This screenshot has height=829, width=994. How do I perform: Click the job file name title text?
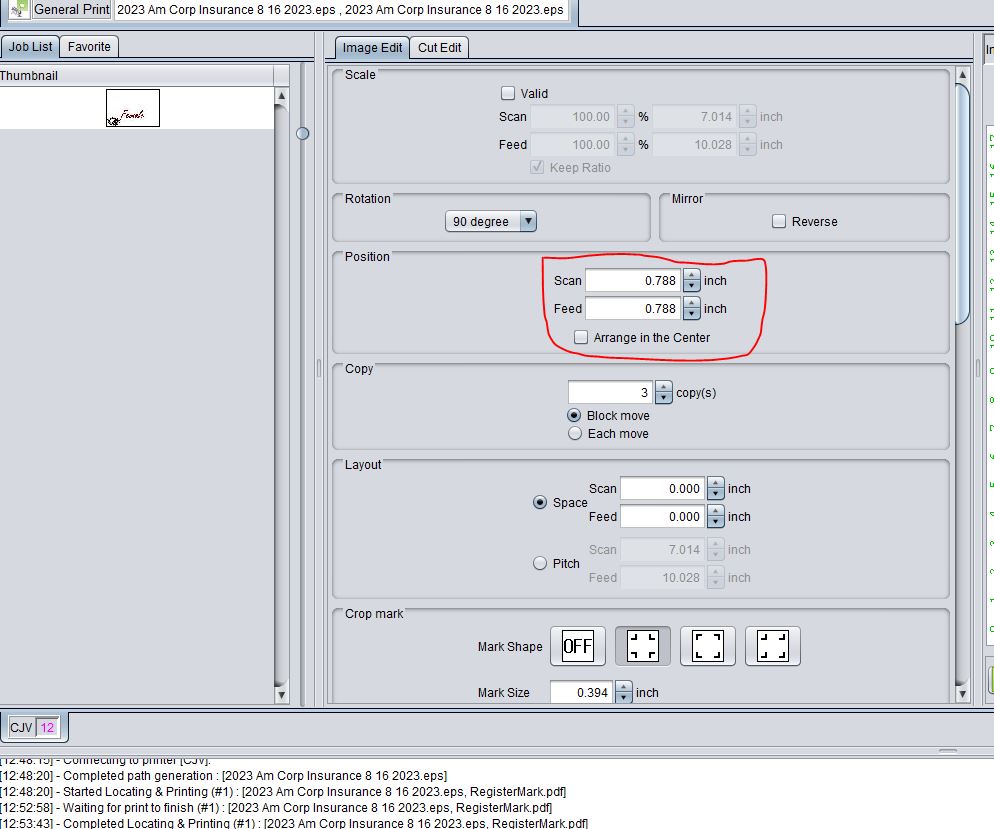tap(340, 10)
